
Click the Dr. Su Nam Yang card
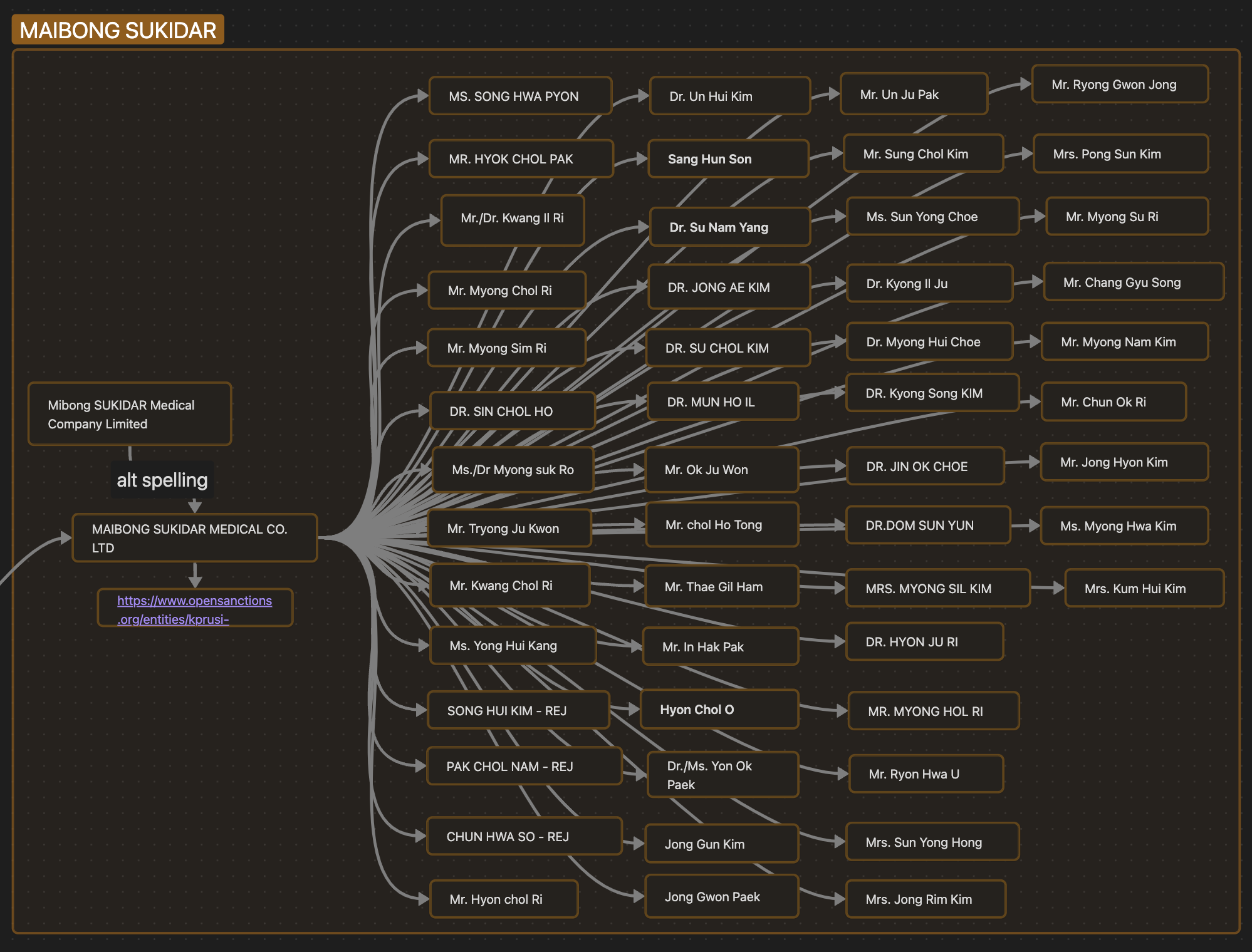tap(729, 227)
